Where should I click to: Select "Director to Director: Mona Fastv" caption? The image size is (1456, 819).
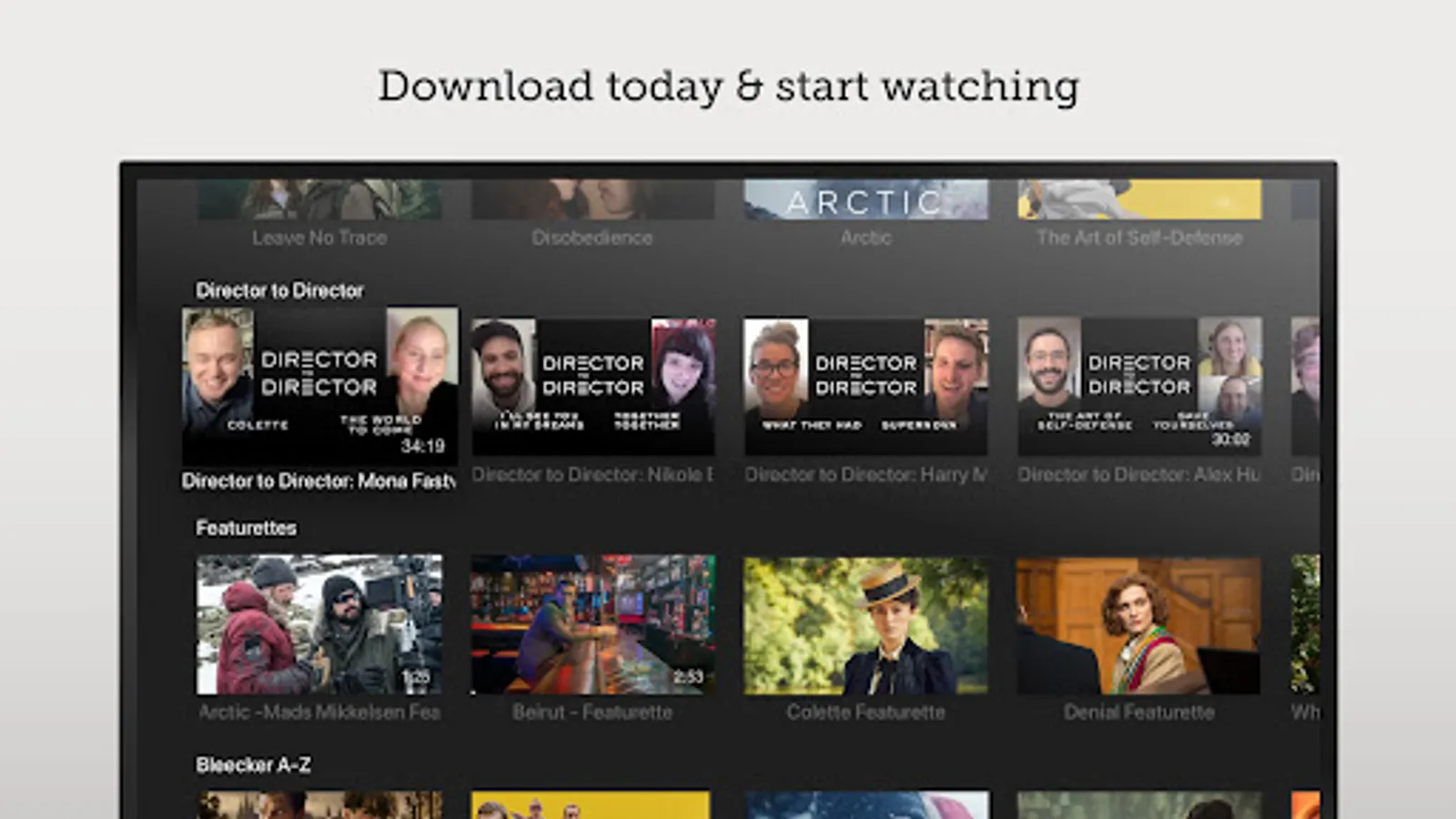(318, 480)
